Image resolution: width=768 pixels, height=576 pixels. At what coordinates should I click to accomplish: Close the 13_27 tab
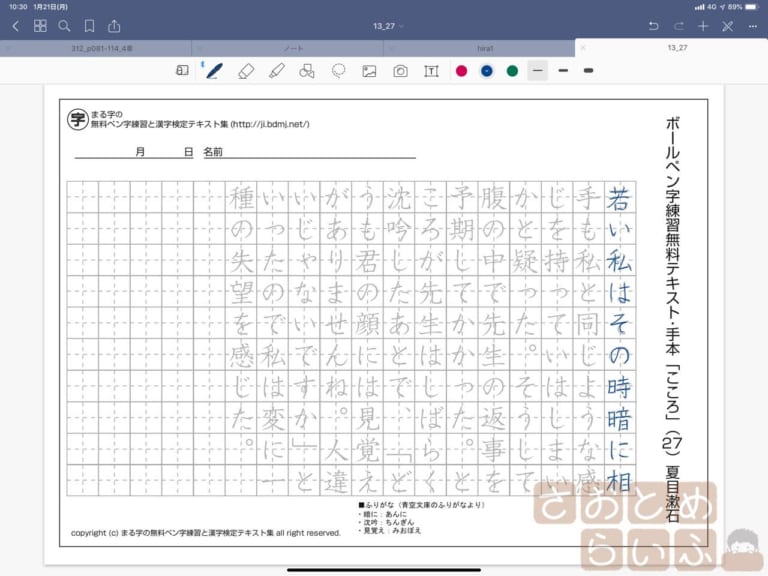click(x=583, y=48)
